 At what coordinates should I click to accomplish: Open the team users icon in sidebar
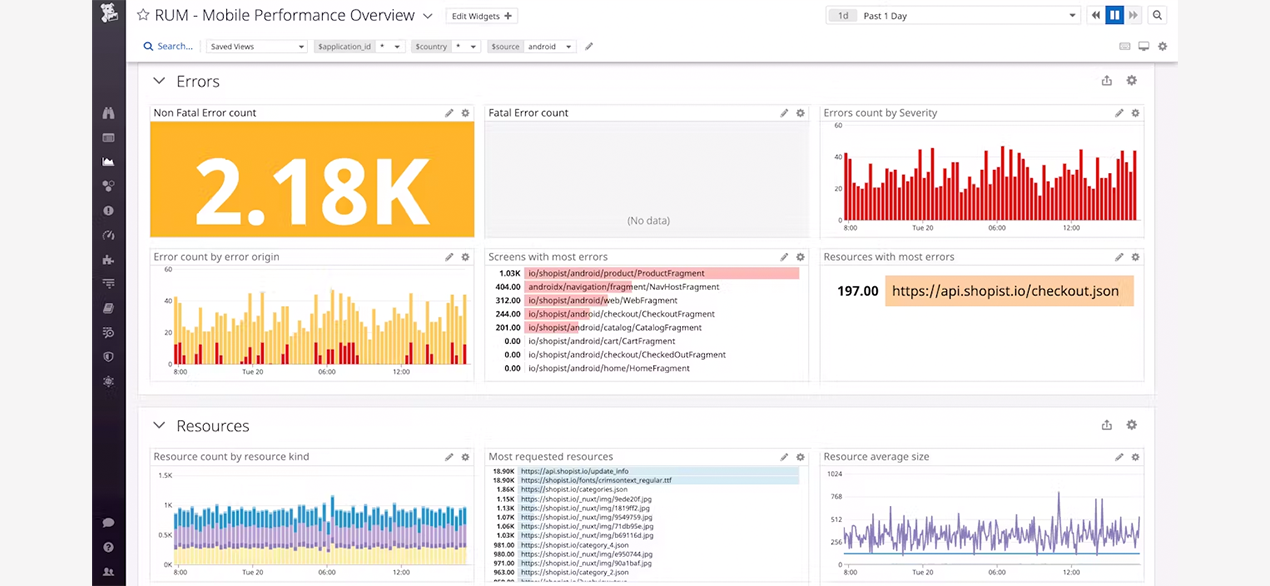point(108,572)
